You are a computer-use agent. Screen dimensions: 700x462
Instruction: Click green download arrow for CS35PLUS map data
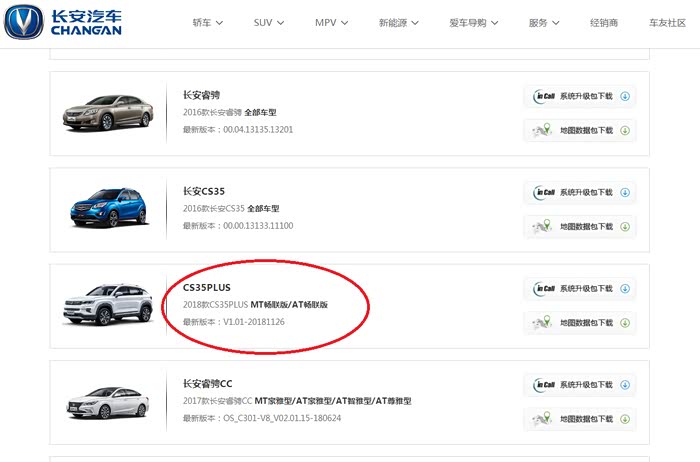tap(625, 323)
